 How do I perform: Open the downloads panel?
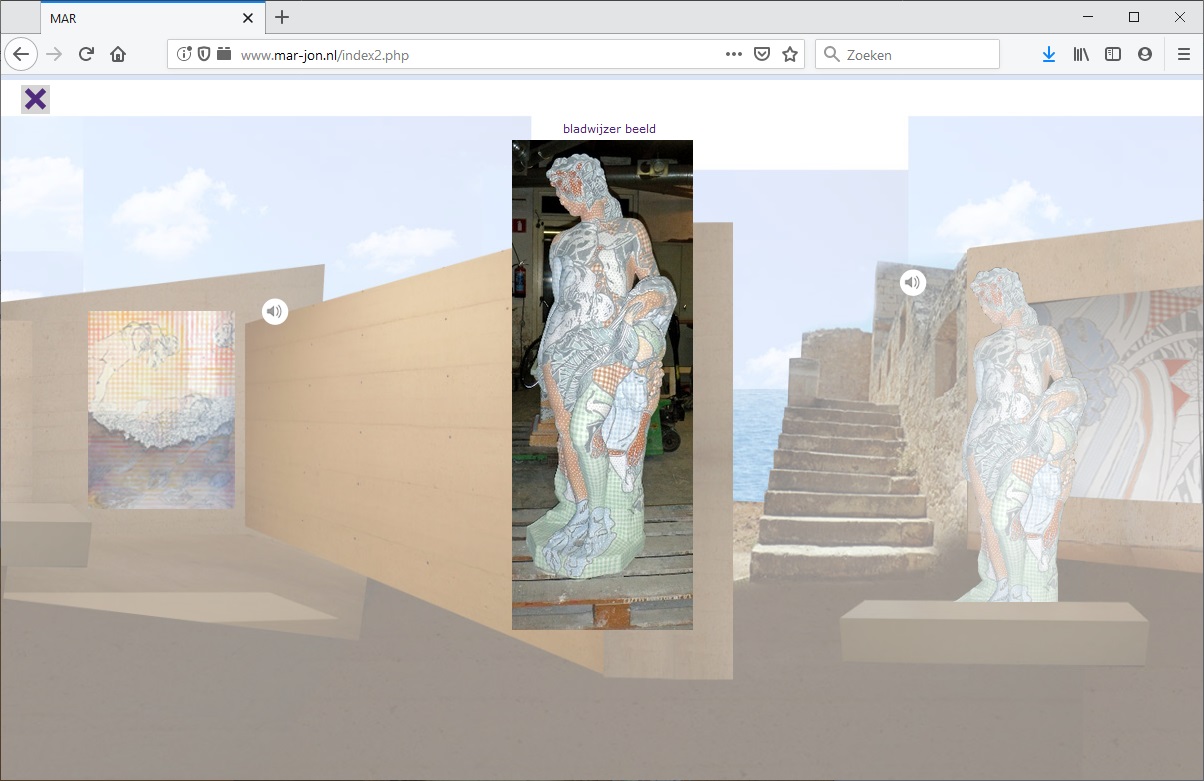pyautogui.click(x=1048, y=55)
